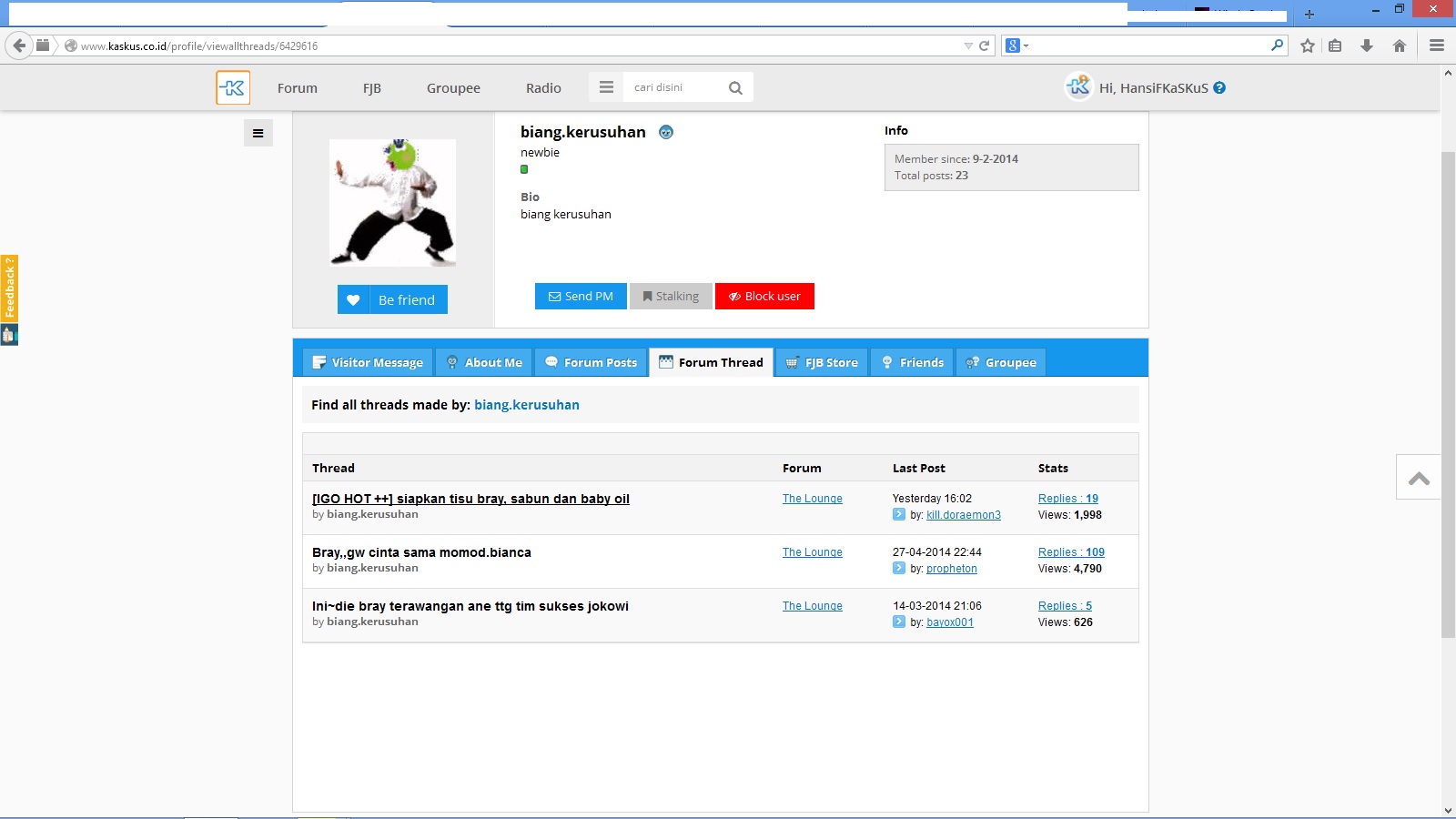Open the URL bar history dropdown arrow
Screen dimensions: 1456x819
coord(968,45)
